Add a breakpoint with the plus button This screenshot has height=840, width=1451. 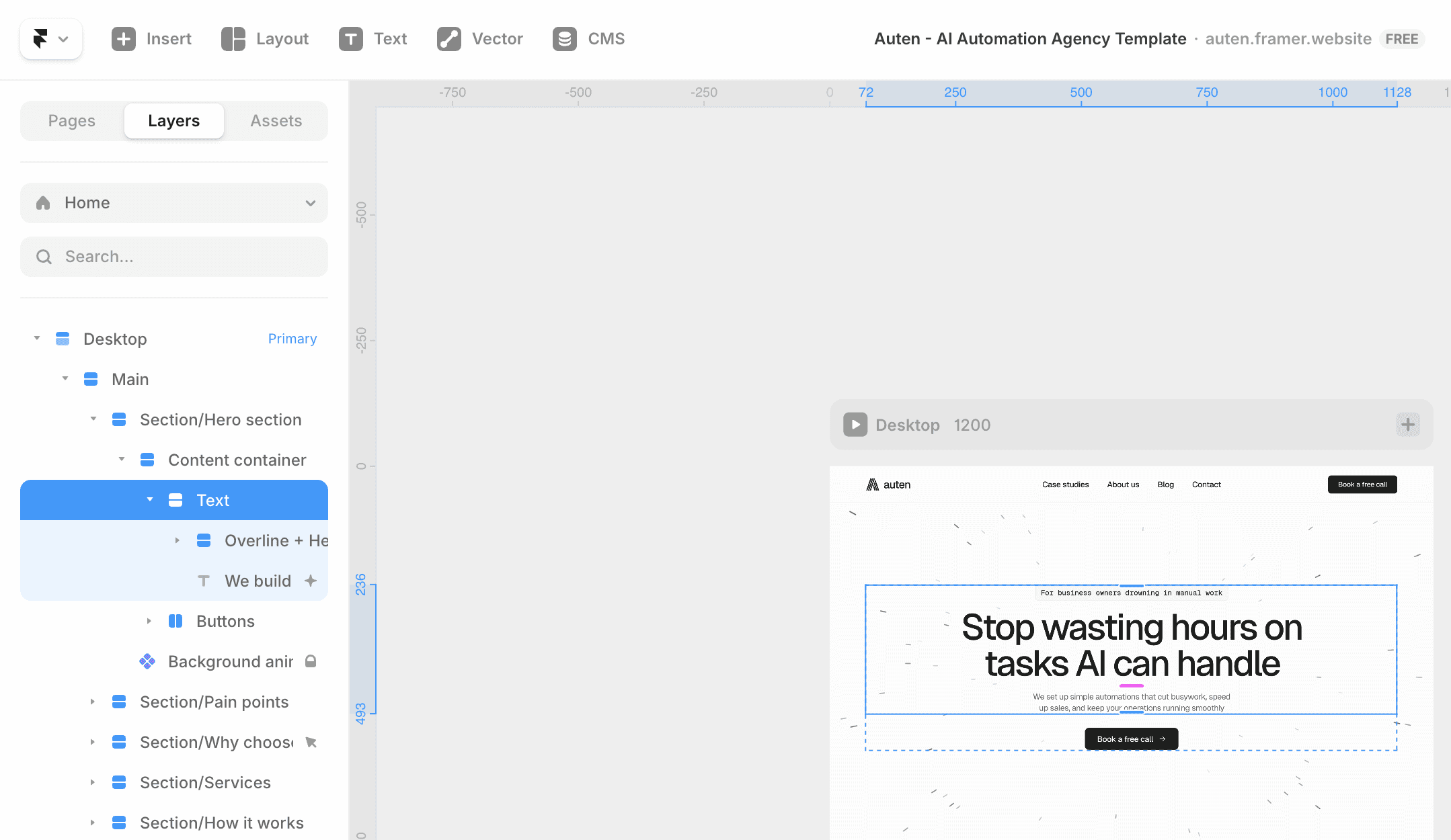(x=1407, y=425)
